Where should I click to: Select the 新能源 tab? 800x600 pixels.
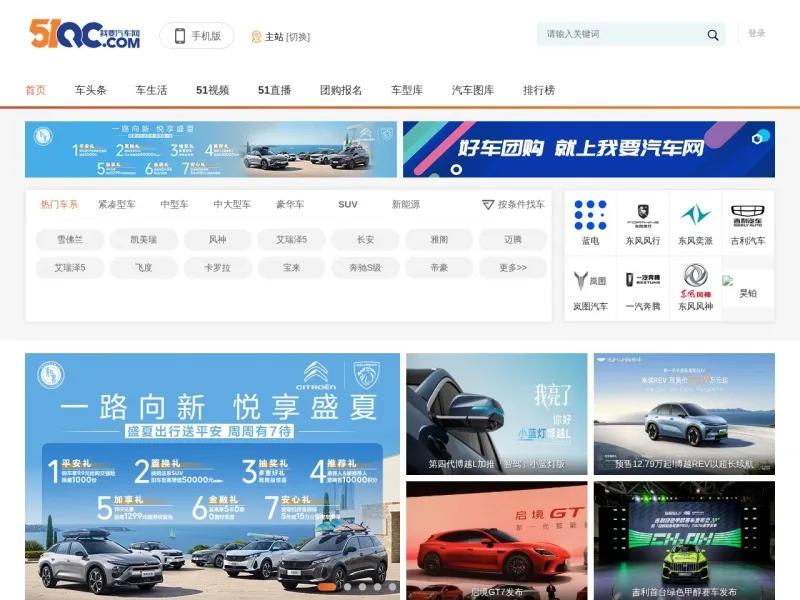406,205
